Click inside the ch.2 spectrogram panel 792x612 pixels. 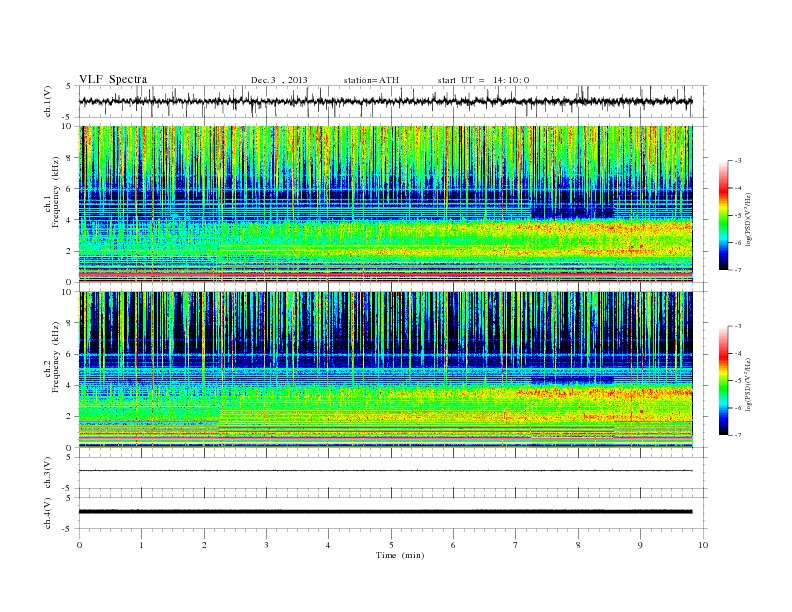coord(385,370)
